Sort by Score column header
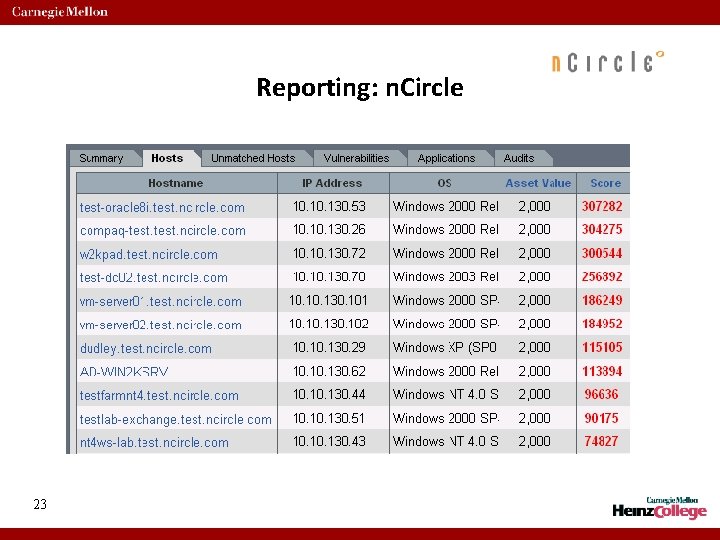This screenshot has width=720, height=540. [x=605, y=183]
